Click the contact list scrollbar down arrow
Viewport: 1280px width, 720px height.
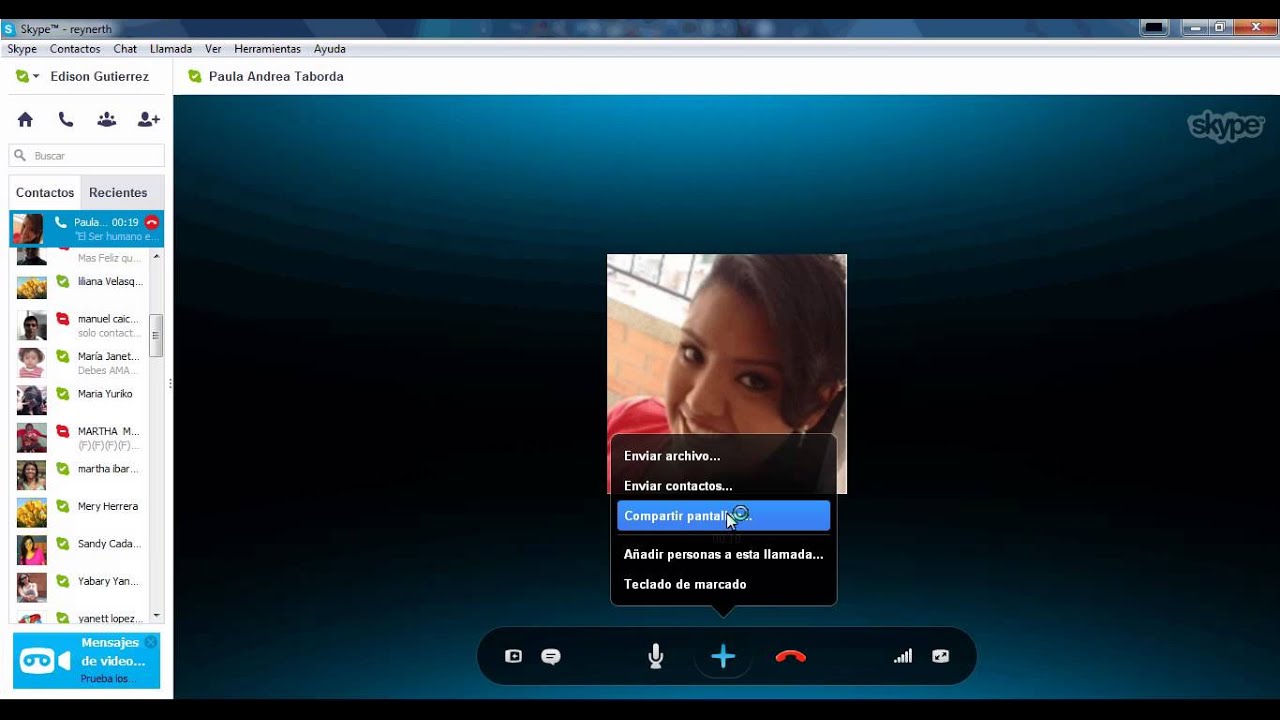pos(157,616)
